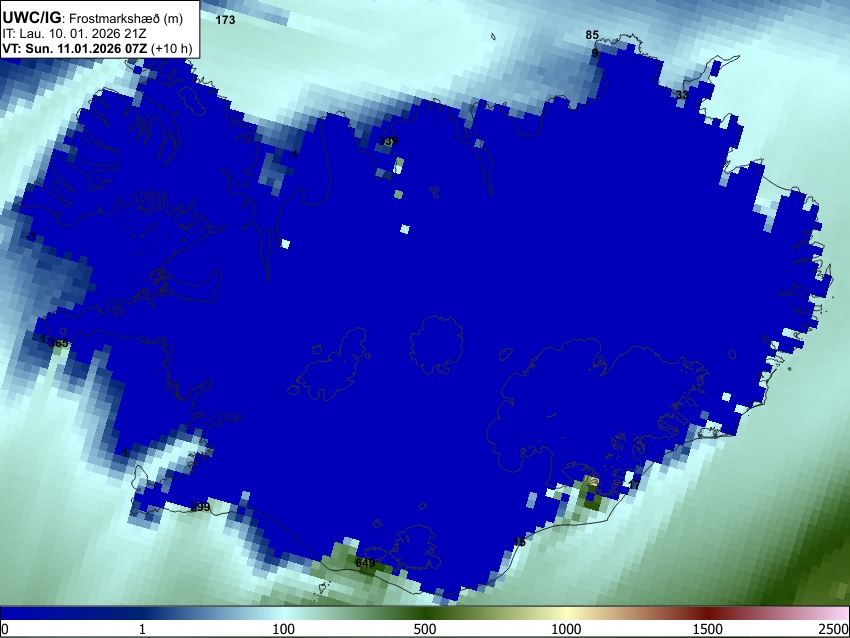Click the UWC/IG Frostmarkshæð (m) title

pyautogui.click(x=93, y=18)
